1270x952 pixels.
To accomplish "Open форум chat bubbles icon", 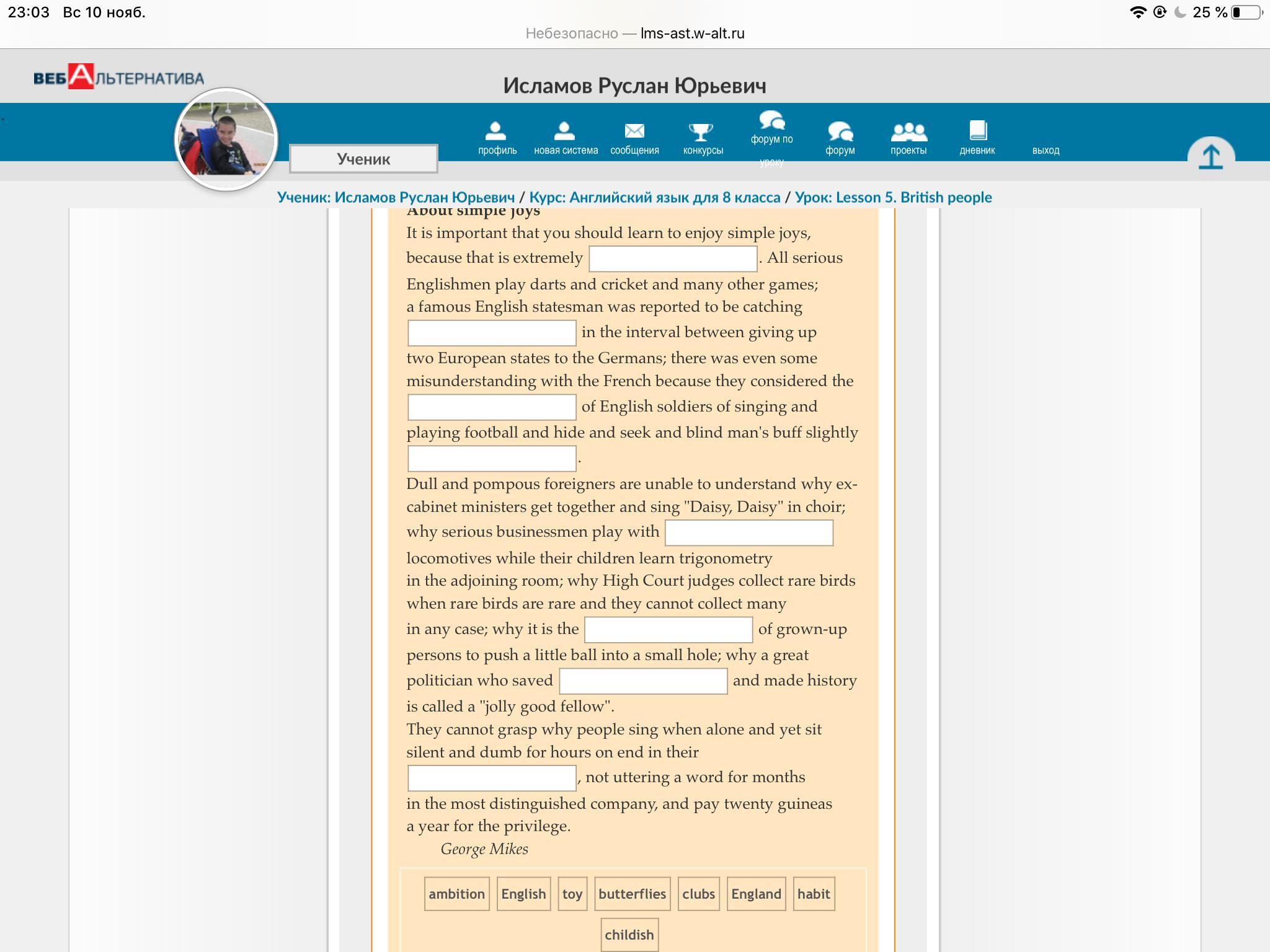I will click(840, 131).
